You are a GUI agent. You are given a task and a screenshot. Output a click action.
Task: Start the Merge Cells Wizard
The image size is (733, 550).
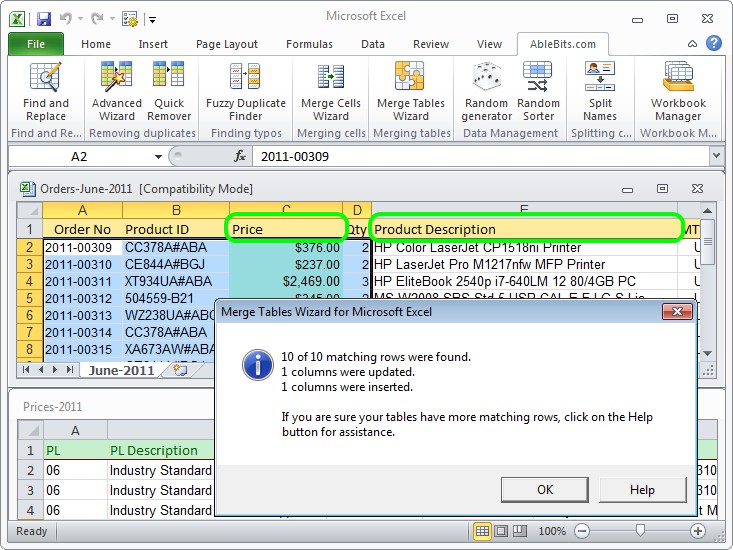pos(331,92)
